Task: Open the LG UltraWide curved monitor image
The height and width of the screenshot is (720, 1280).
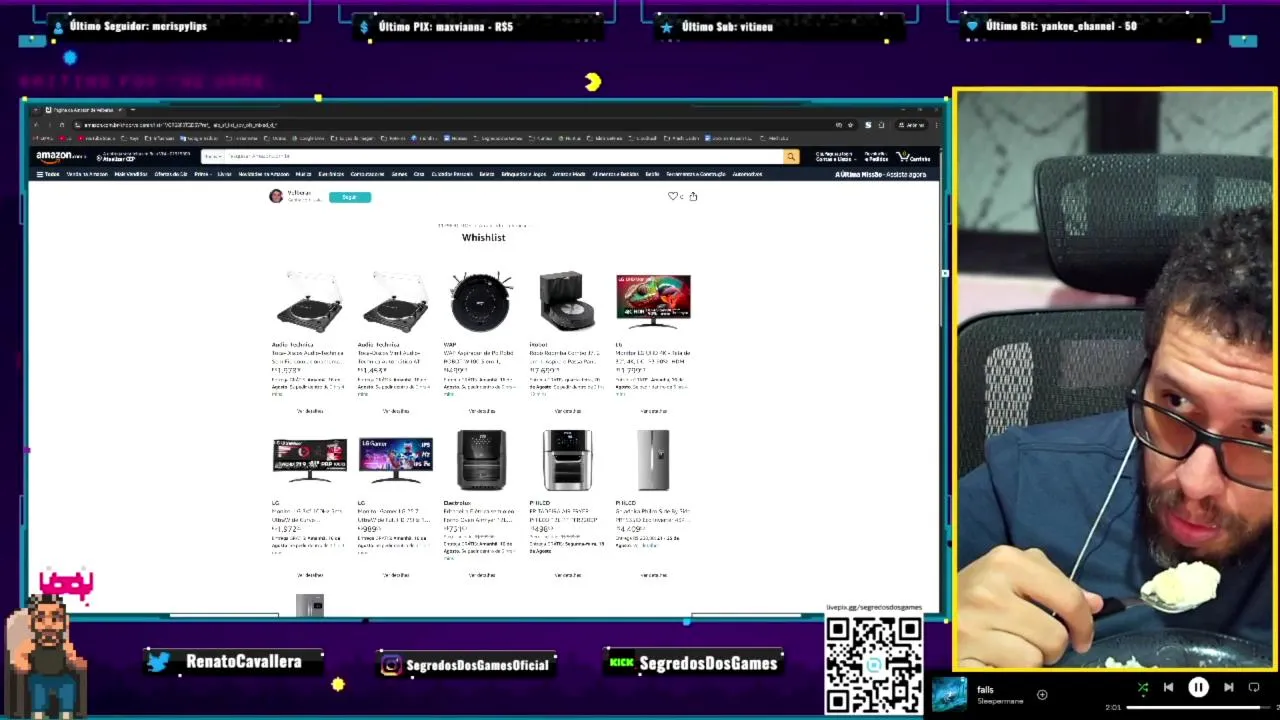Action: tap(310, 460)
